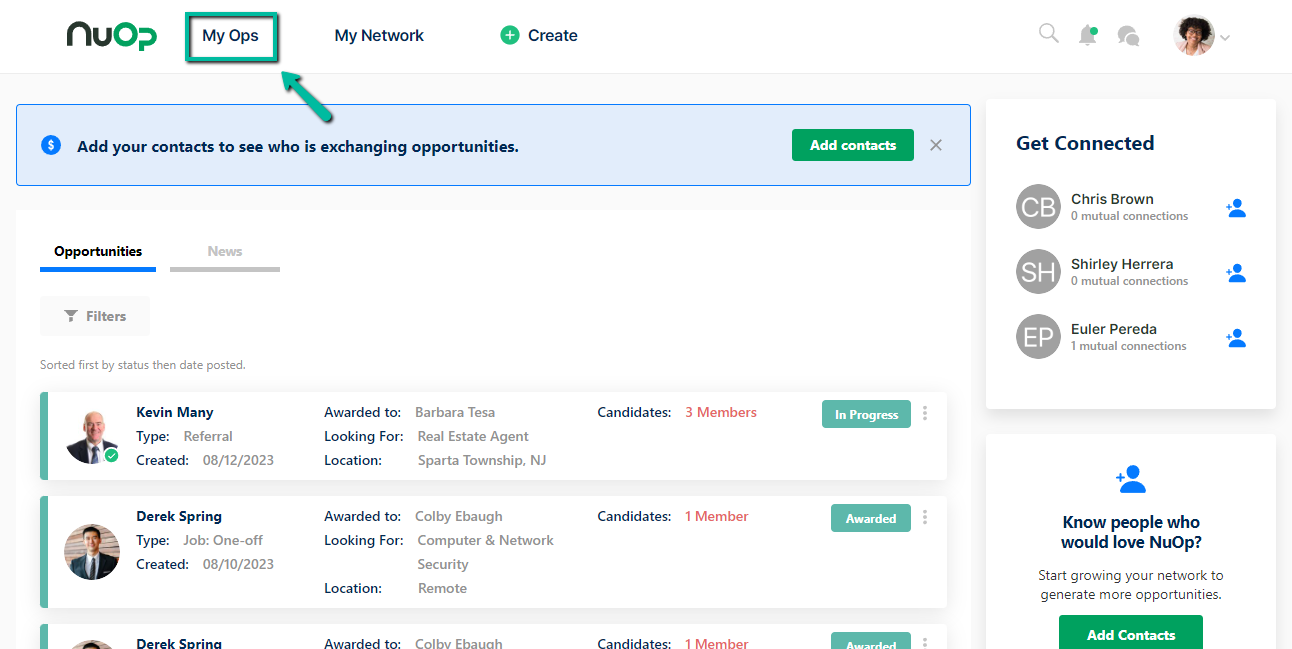Click the Remote location value
The height and width of the screenshot is (649, 1292).
click(442, 588)
